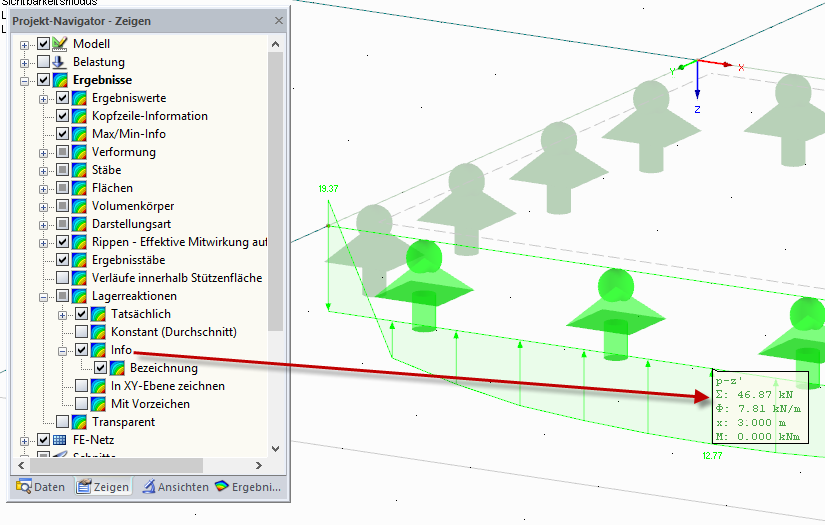Uncheck Kopfzeile-Information checkbox

point(62,116)
